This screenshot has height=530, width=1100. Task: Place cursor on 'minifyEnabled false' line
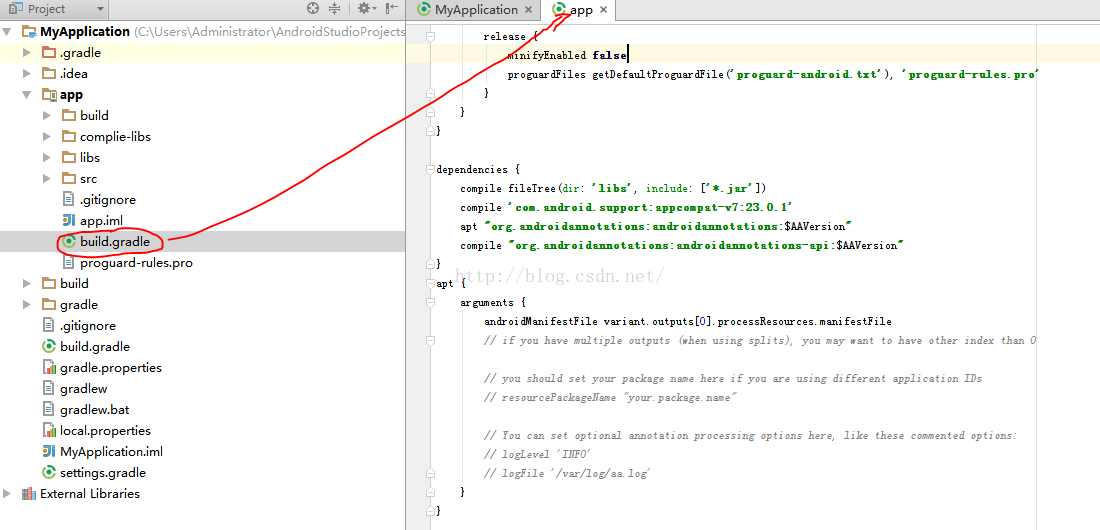568,55
